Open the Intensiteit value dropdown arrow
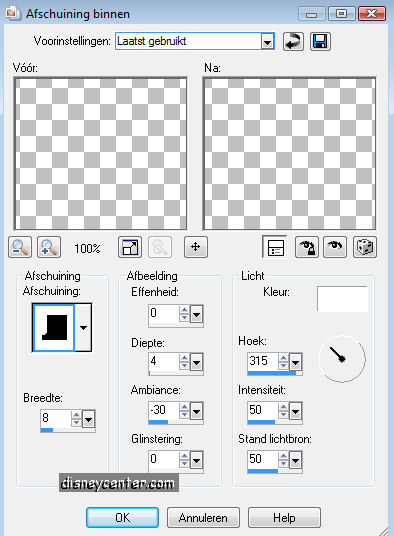 [x=296, y=411]
